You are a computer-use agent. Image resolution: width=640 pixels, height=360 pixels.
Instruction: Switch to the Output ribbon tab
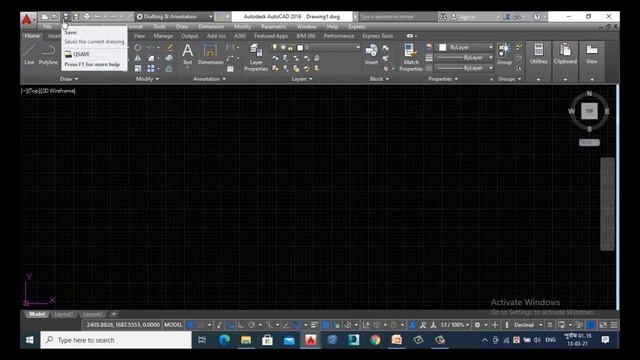click(x=190, y=36)
